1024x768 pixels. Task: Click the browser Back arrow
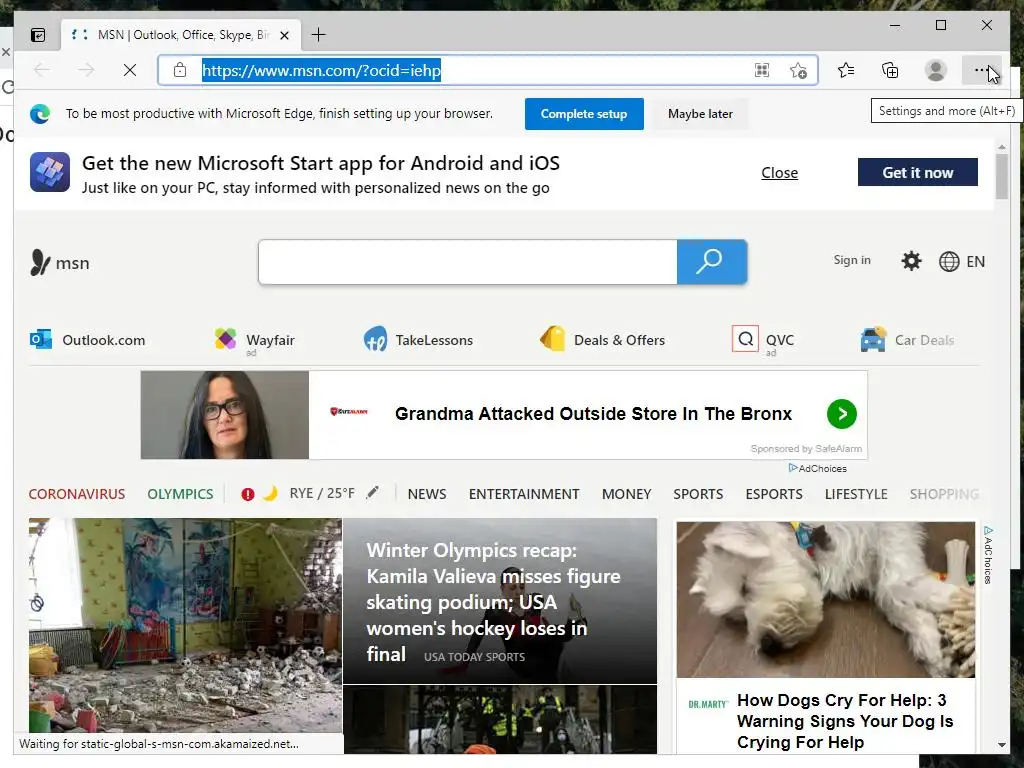42,70
